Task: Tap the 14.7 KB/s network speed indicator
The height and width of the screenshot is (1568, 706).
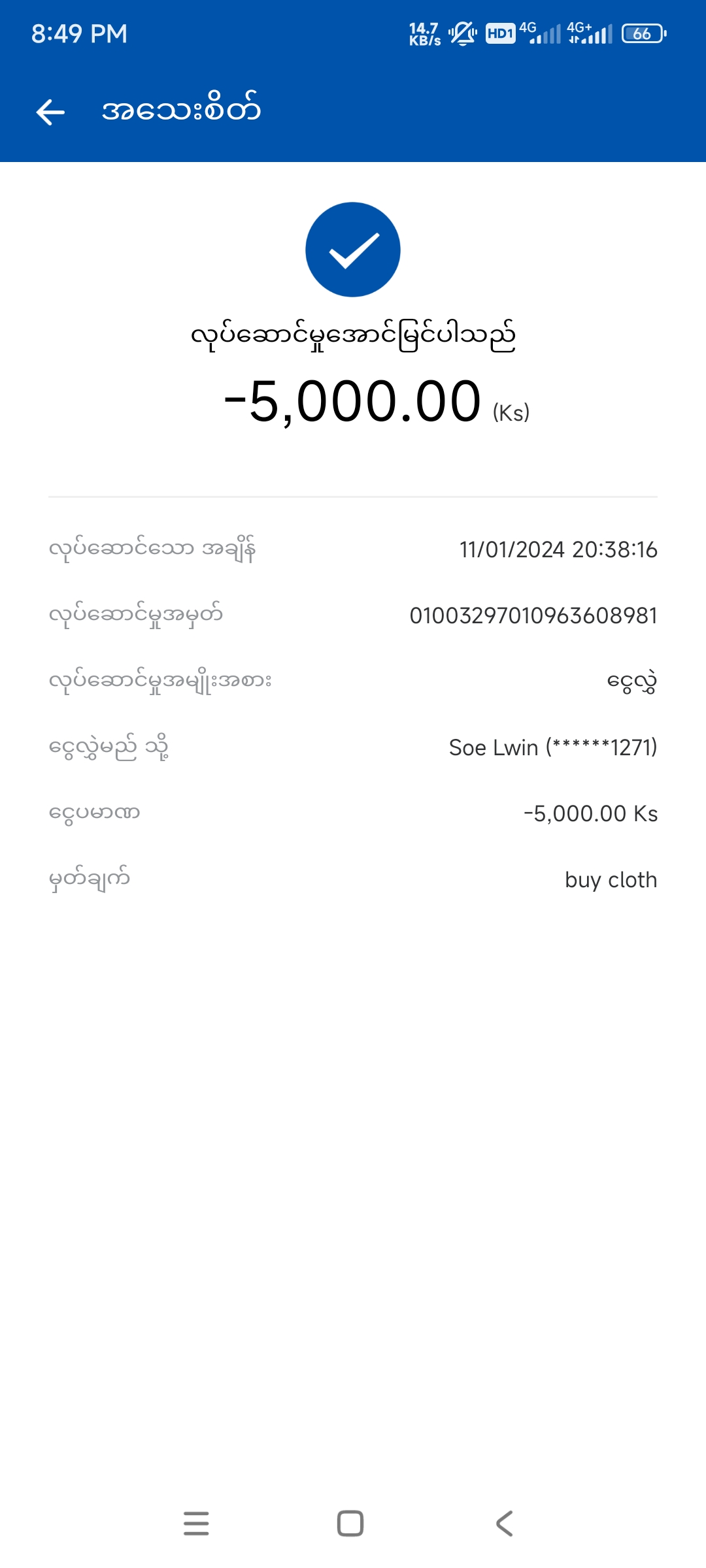Action: click(425, 33)
